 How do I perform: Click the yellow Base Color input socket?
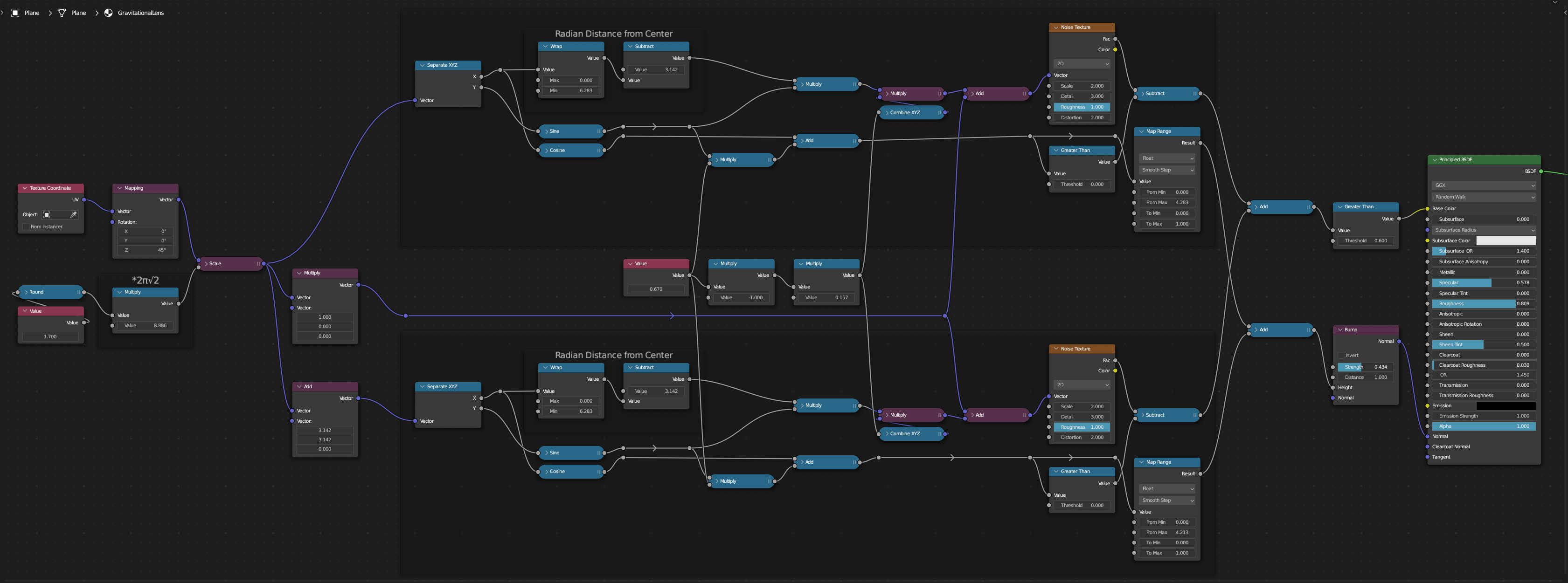tap(1428, 208)
